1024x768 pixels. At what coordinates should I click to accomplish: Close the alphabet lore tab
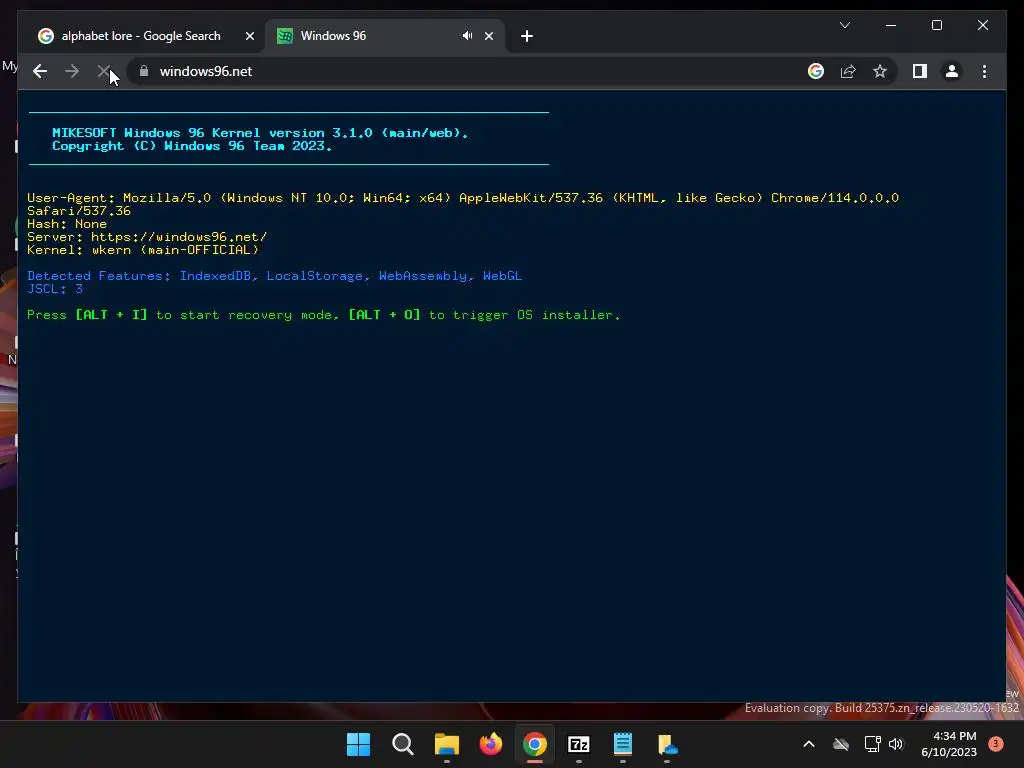249,36
